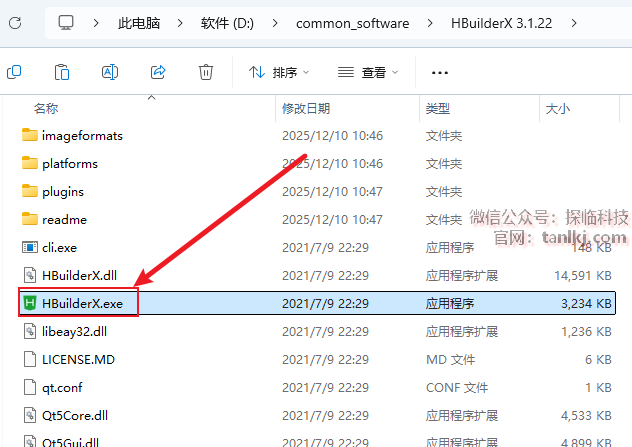Click the cli.exe application icon
Viewport: 632px width, 447px height.
(x=30, y=247)
